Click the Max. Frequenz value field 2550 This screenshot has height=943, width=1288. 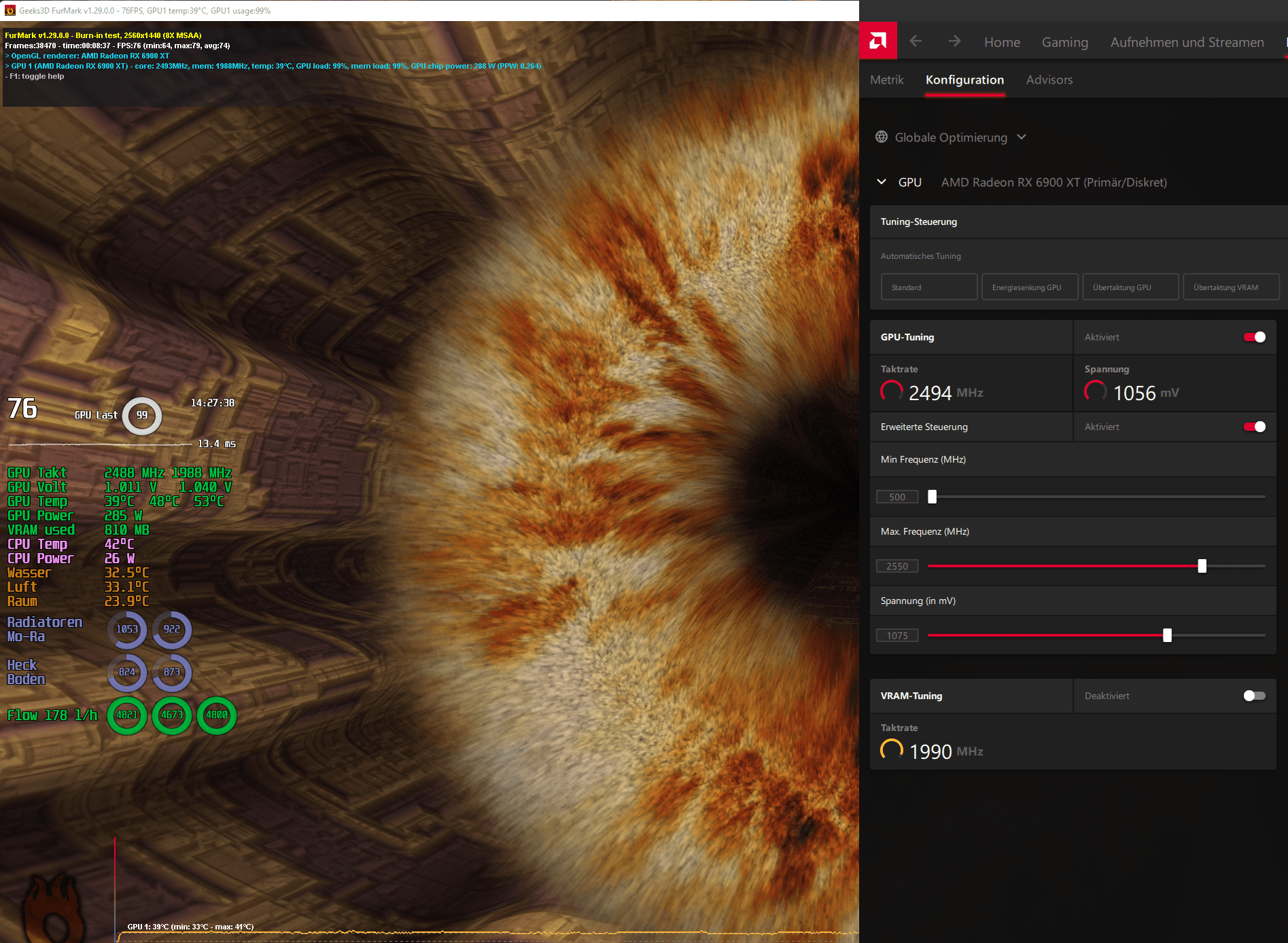pos(897,566)
